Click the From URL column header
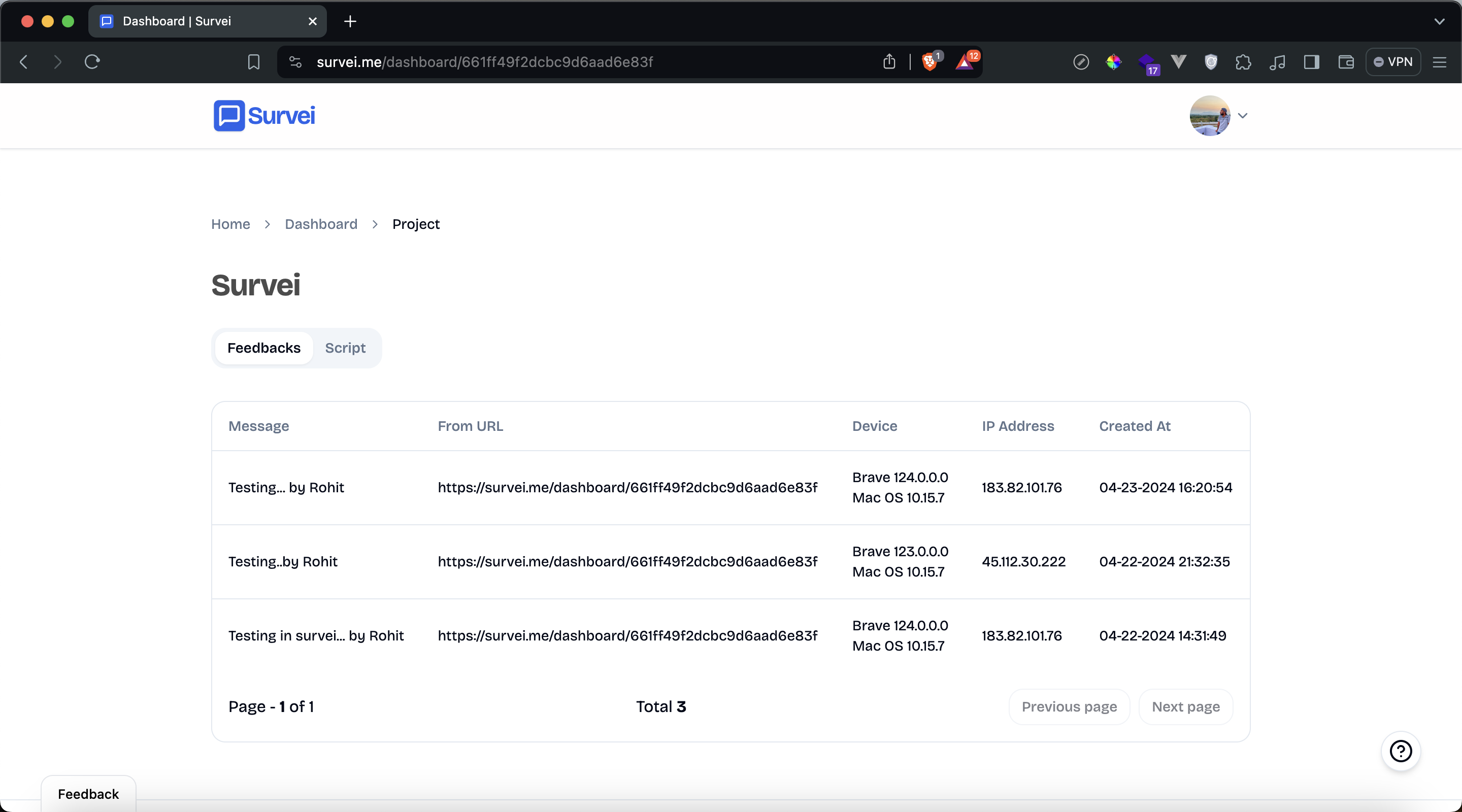Screen dimensions: 1462x812 470,426
